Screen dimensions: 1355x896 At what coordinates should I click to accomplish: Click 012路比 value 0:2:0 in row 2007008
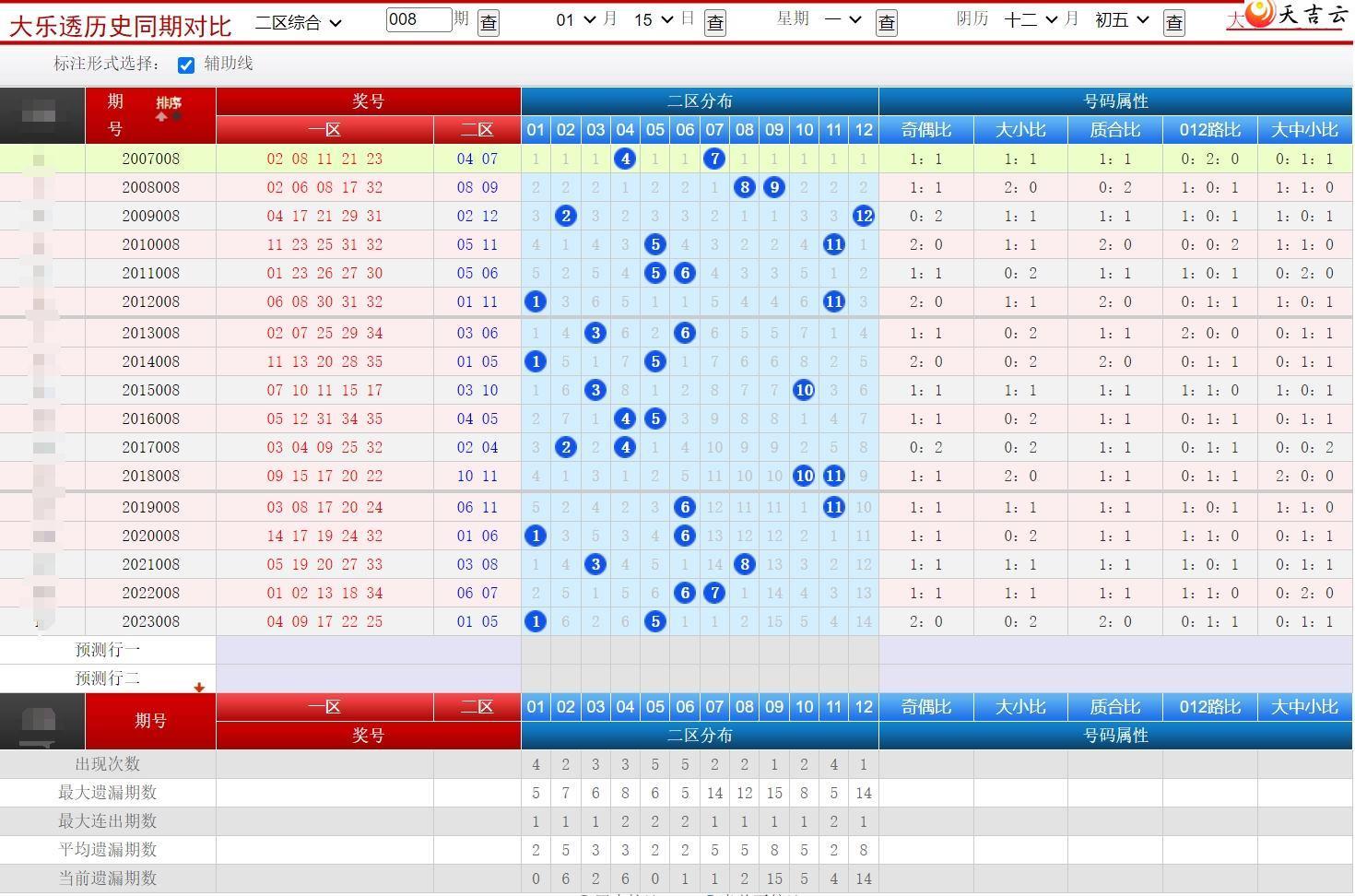(x=1210, y=159)
